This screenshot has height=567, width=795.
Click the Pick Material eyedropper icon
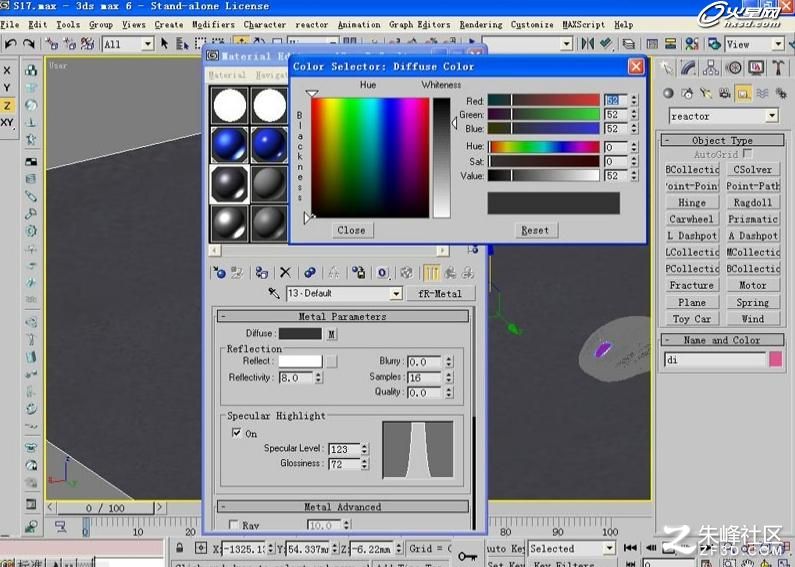(x=274, y=293)
